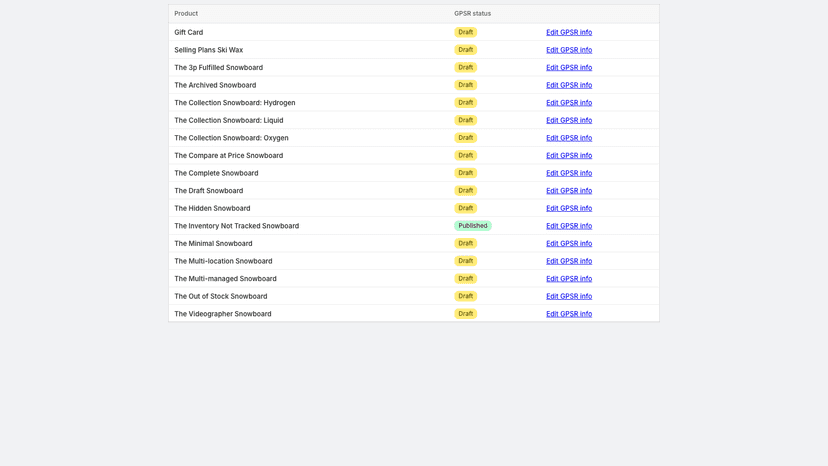
Task: Edit GPSR info for Collection Snowboard: Liquid
Action: [569, 120]
